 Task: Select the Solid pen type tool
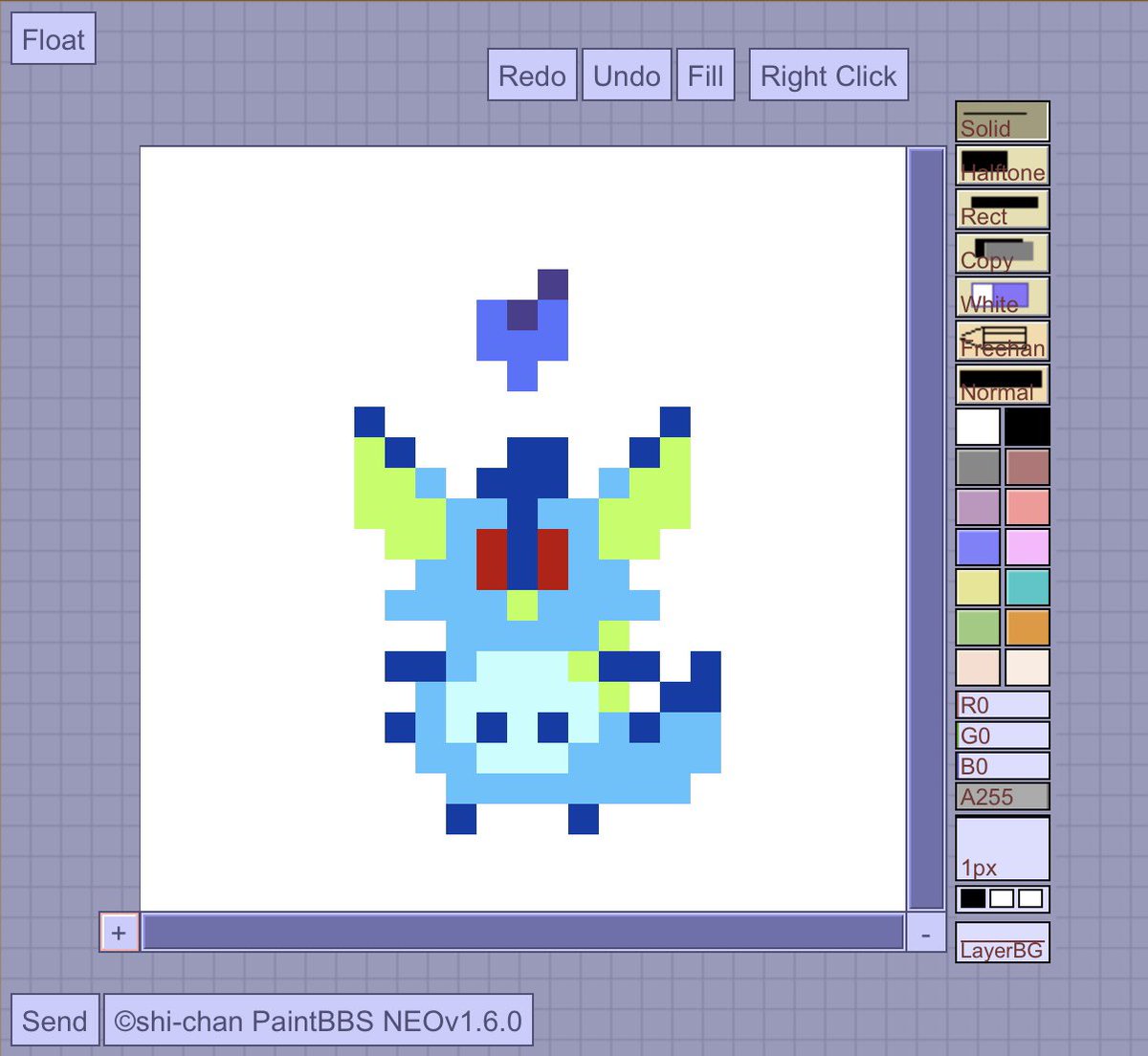[x=1002, y=121]
